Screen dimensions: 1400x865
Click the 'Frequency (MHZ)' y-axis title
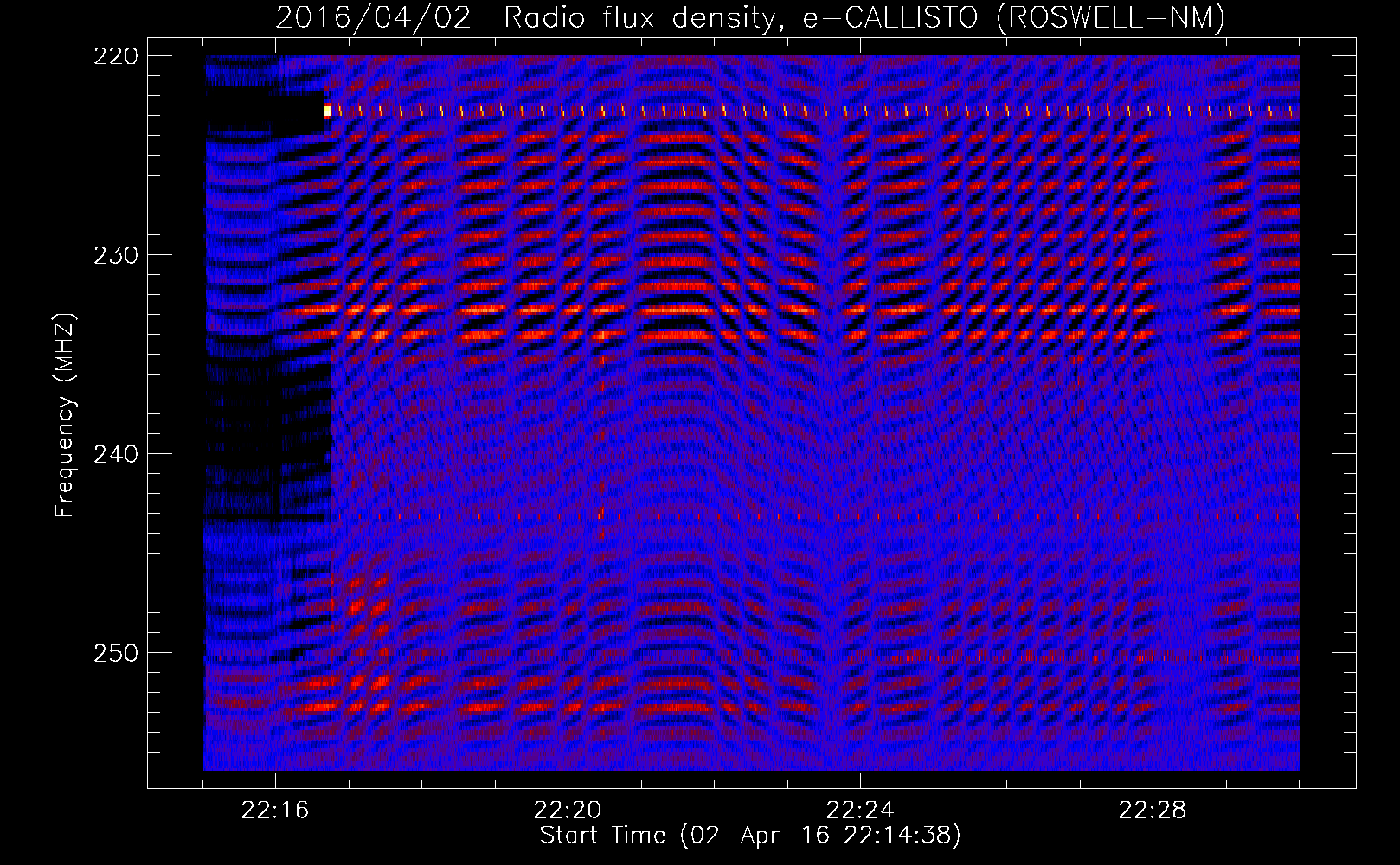(x=65, y=415)
